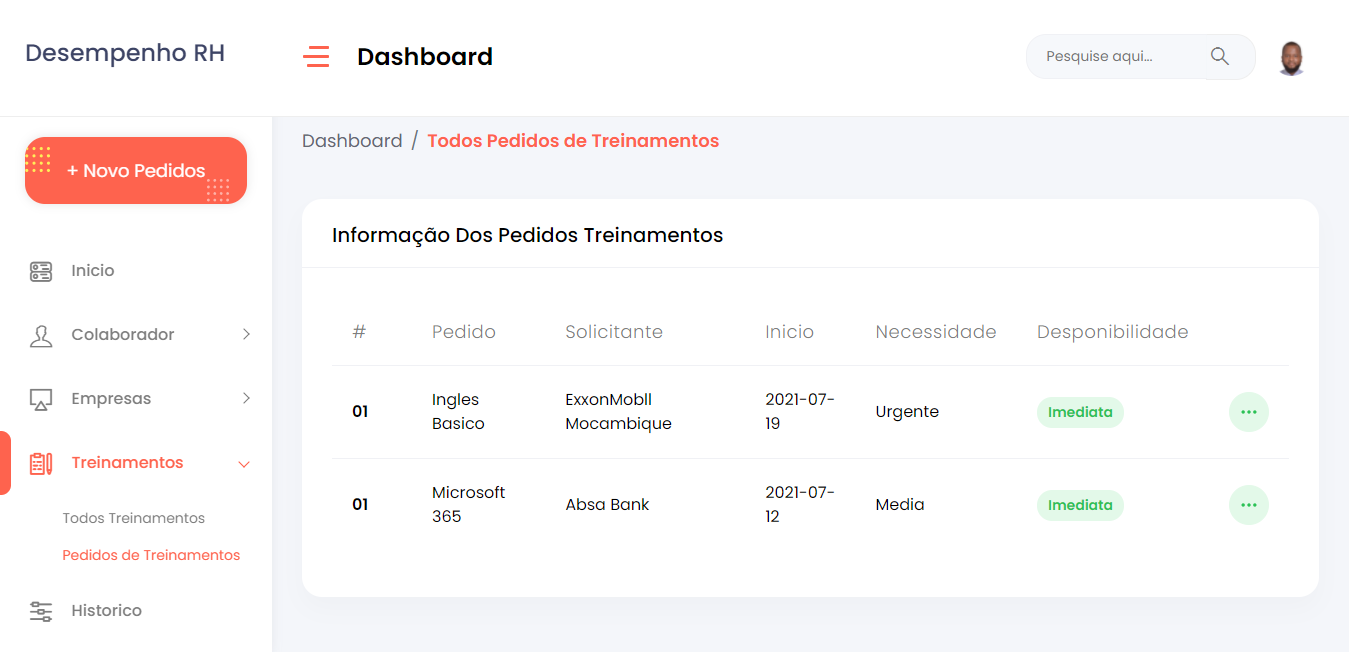The height and width of the screenshot is (652, 1349).
Task: Open the user profile avatar
Action: tap(1291, 58)
